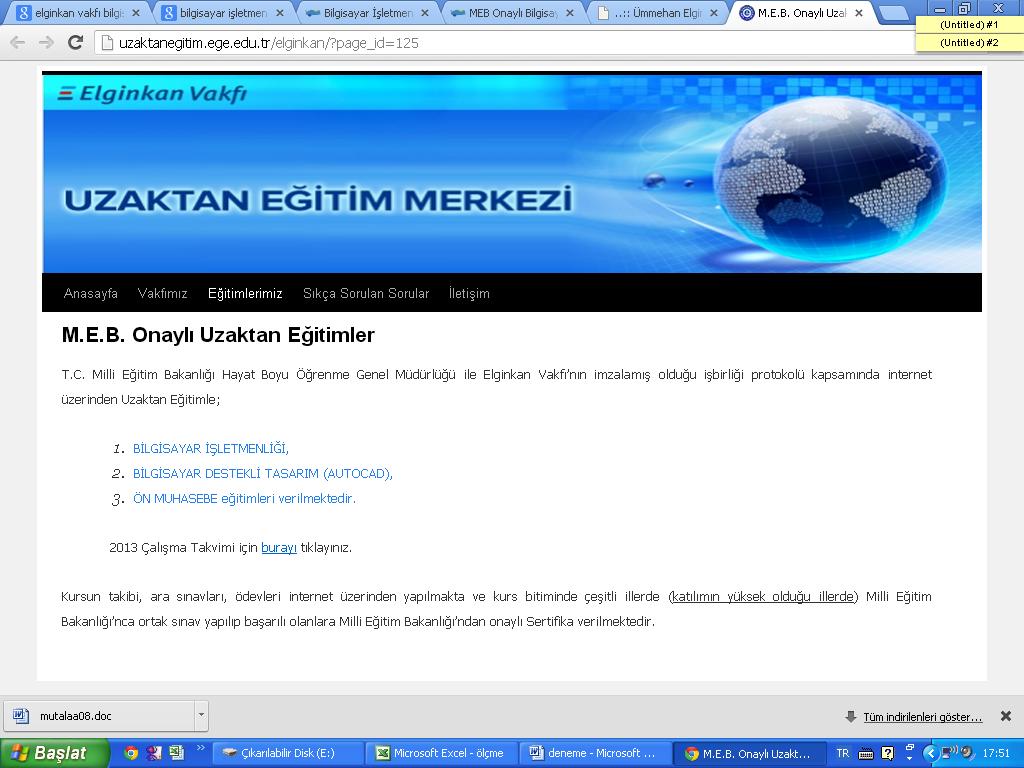Open a new tab button
Screen dimensions: 1024x768
[893, 13]
